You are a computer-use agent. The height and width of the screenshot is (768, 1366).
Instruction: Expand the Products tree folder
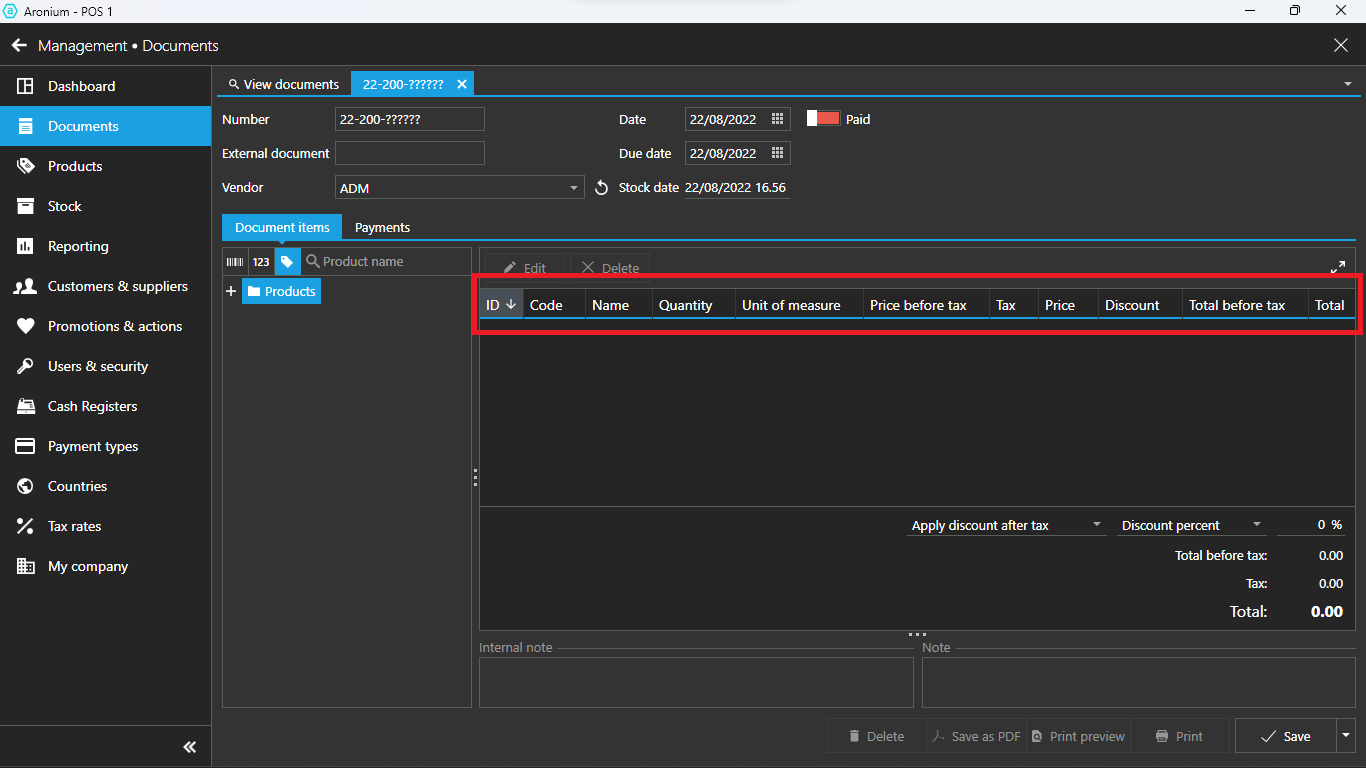[231, 292]
